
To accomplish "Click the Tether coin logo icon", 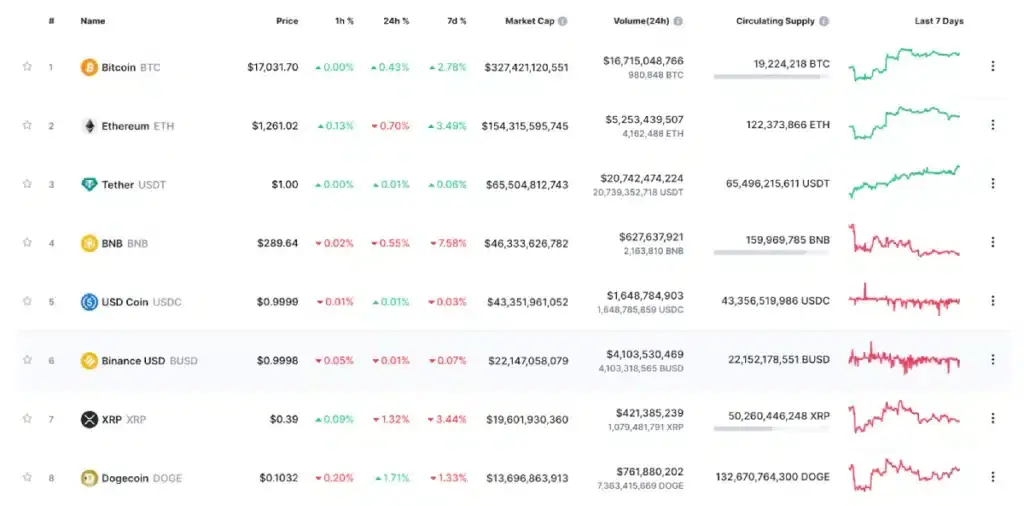I will [89, 185].
